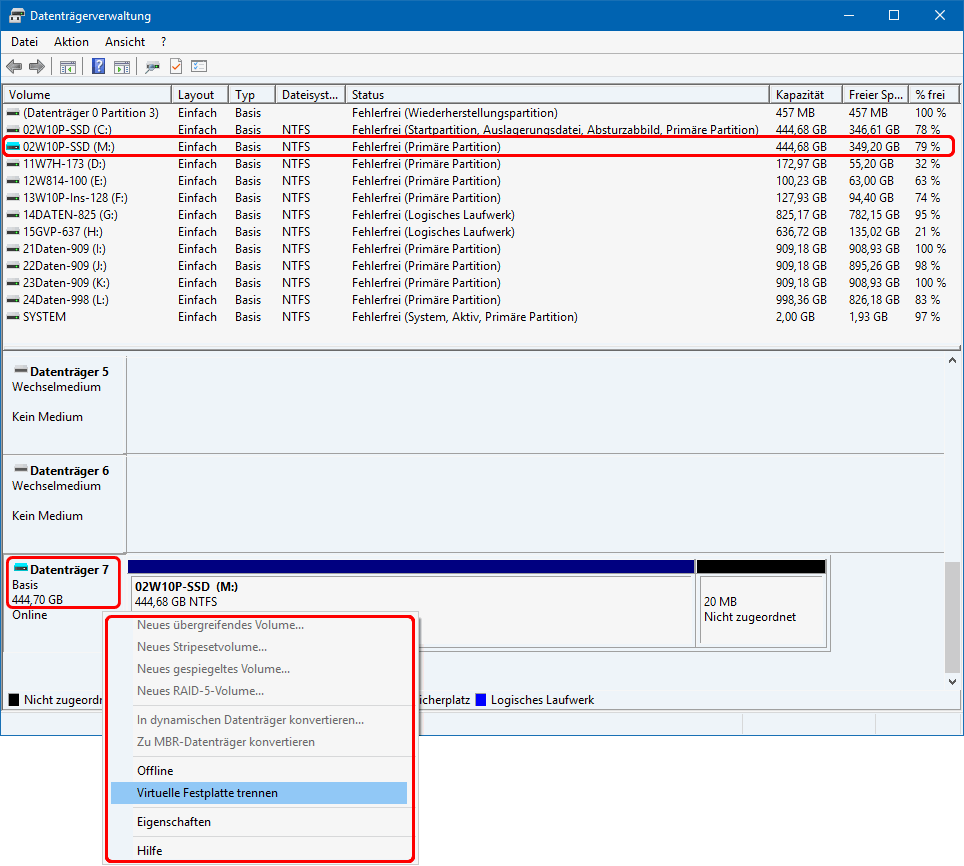The image size is (964, 866).
Task: Select the 02W10P-SSD (M:) partition block
Action: pos(410,595)
